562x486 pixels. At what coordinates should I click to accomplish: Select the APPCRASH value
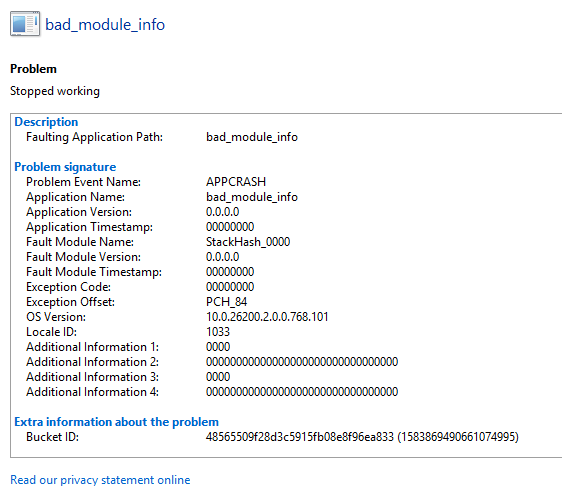click(x=236, y=182)
